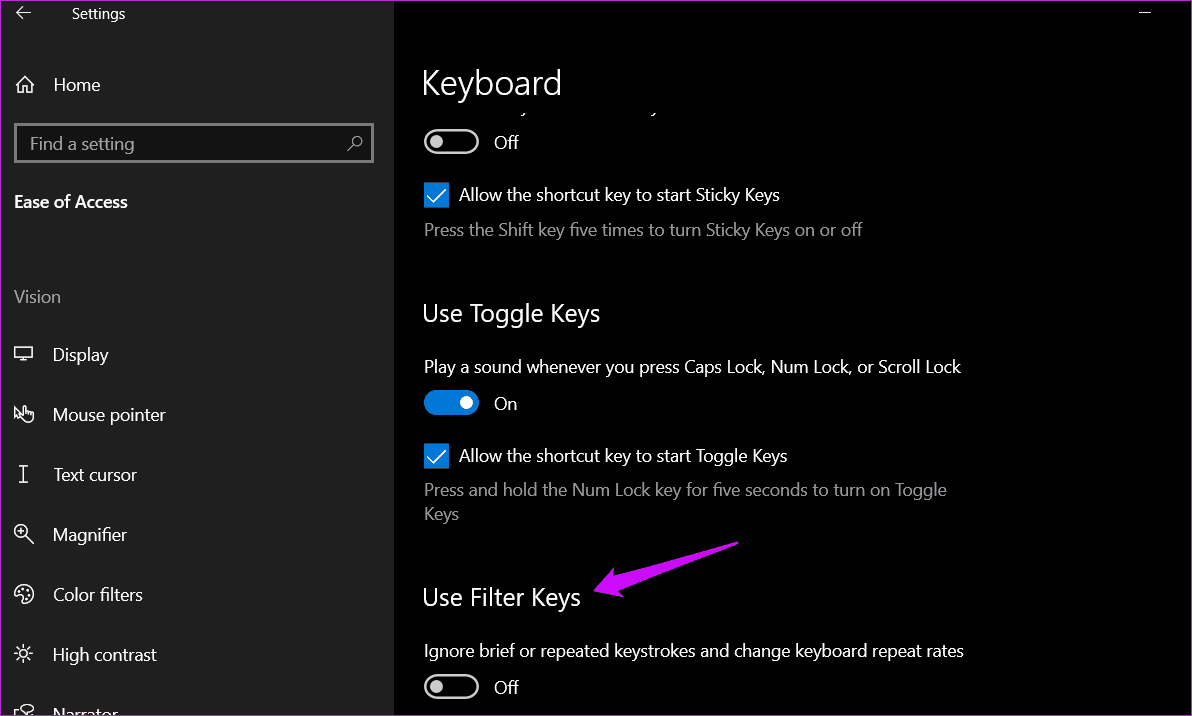Screen dimensions: 1192x716
Task: Uncheck Allow the shortcut key to start Toggle Keys
Action: (436, 456)
